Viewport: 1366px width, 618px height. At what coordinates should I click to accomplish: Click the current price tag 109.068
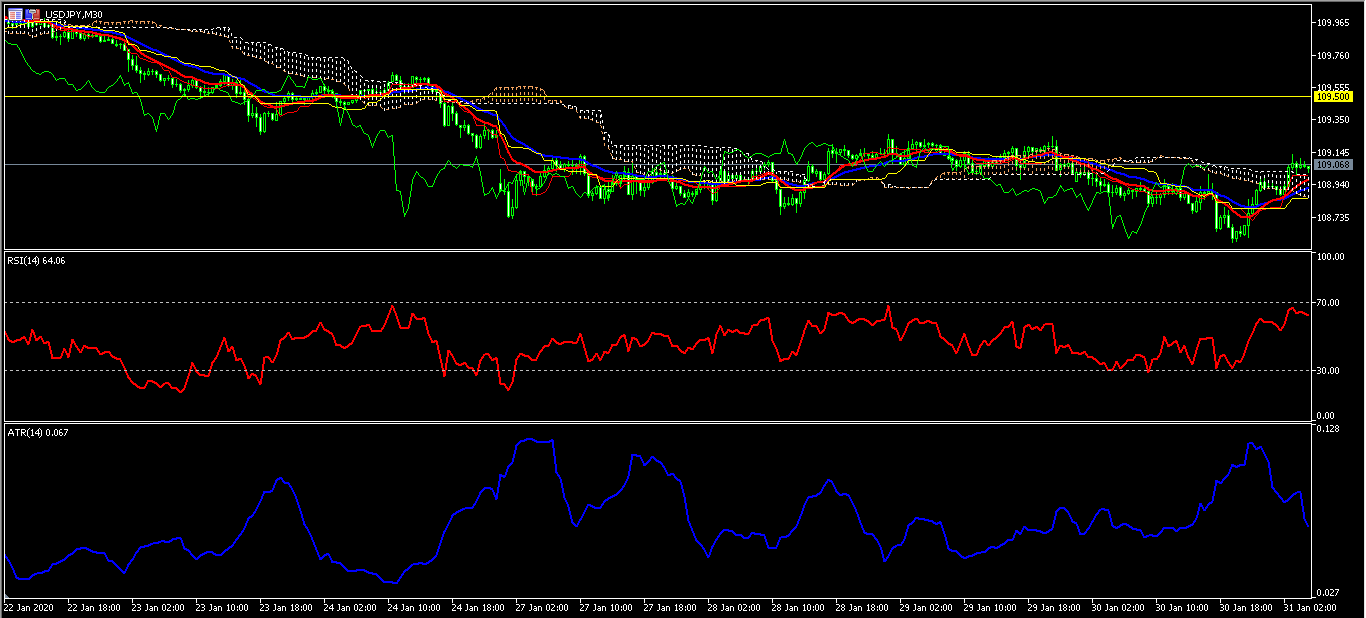click(1333, 164)
